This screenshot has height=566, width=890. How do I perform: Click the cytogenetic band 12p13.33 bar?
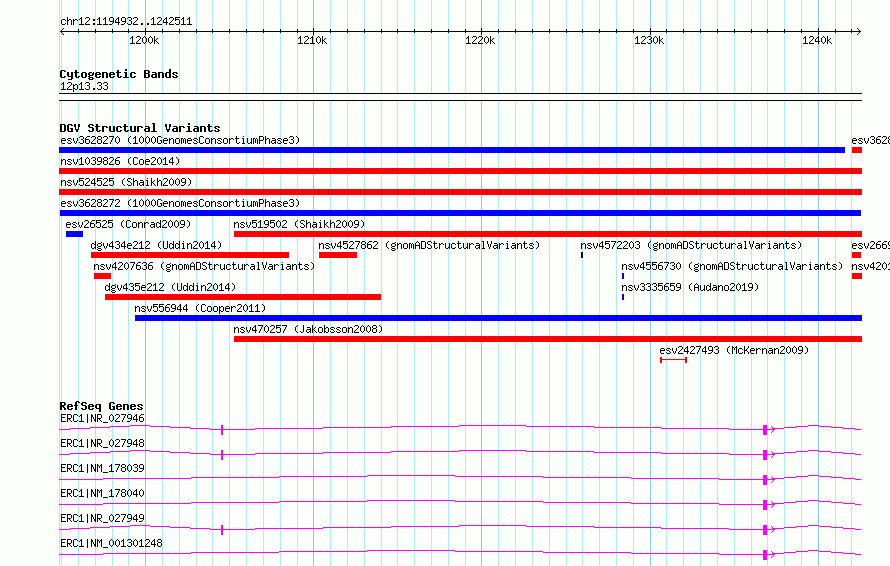tap(460, 97)
